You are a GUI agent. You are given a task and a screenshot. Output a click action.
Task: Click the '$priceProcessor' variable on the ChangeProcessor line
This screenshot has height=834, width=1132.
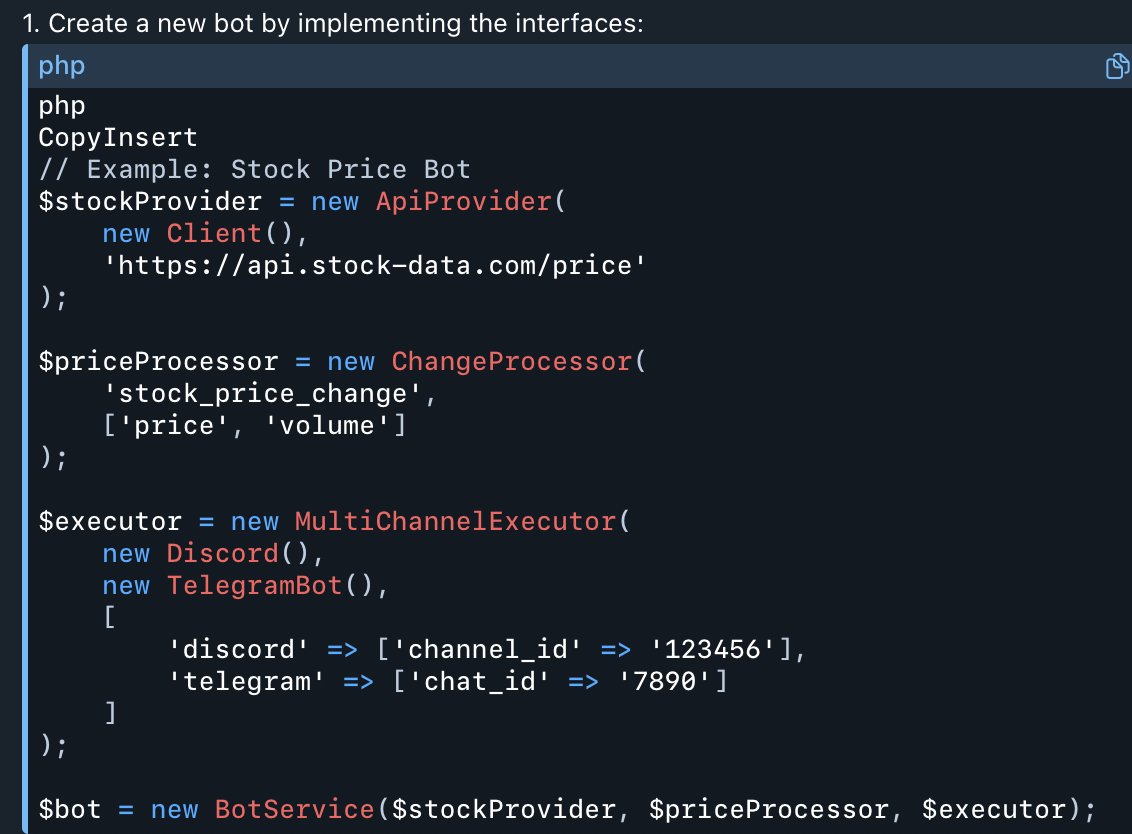[158, 361]
